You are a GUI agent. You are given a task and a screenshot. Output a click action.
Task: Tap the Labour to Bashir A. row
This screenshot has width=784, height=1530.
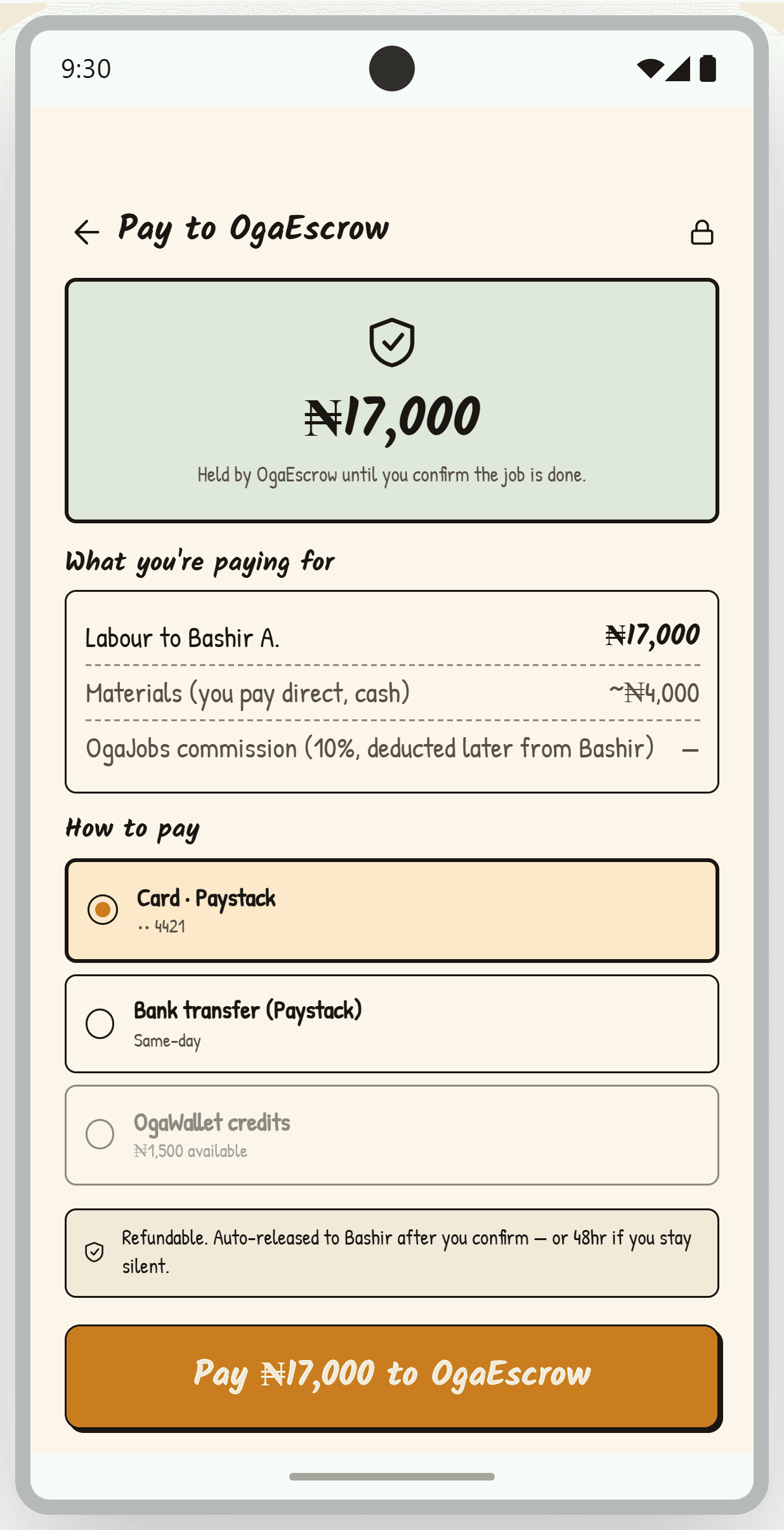393,637
